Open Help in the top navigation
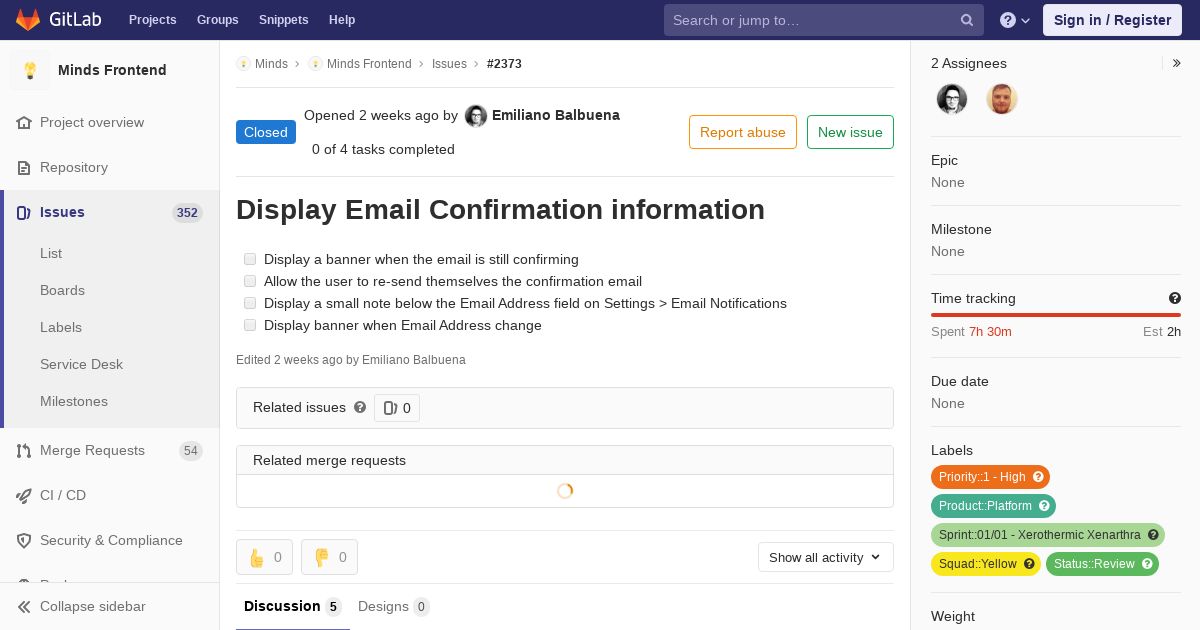1200x630 pixels. (x=342, y=20)
